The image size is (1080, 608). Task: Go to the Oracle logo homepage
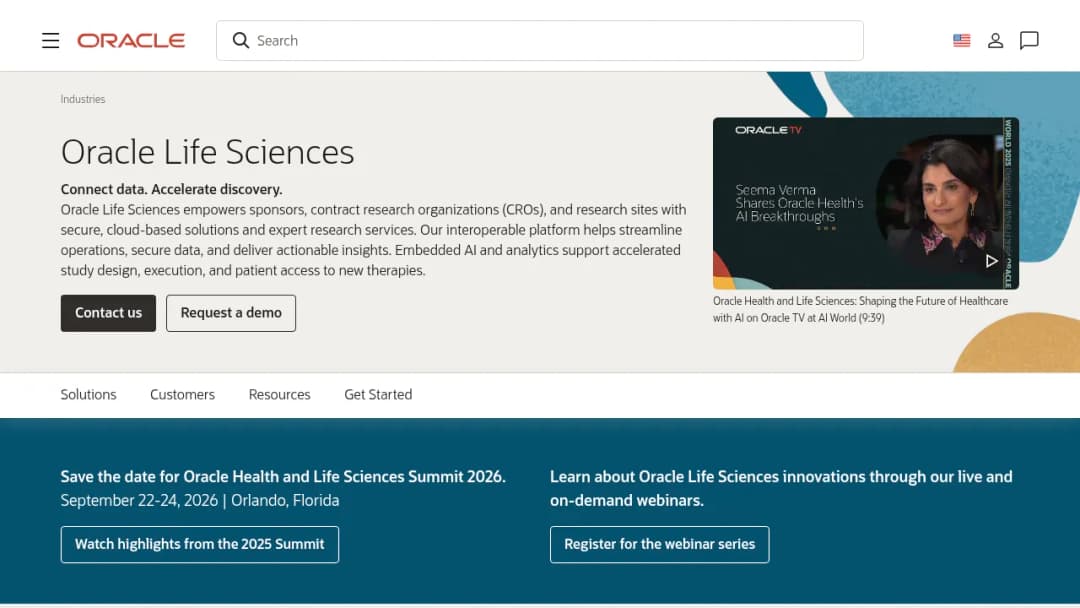coord(131,41)
